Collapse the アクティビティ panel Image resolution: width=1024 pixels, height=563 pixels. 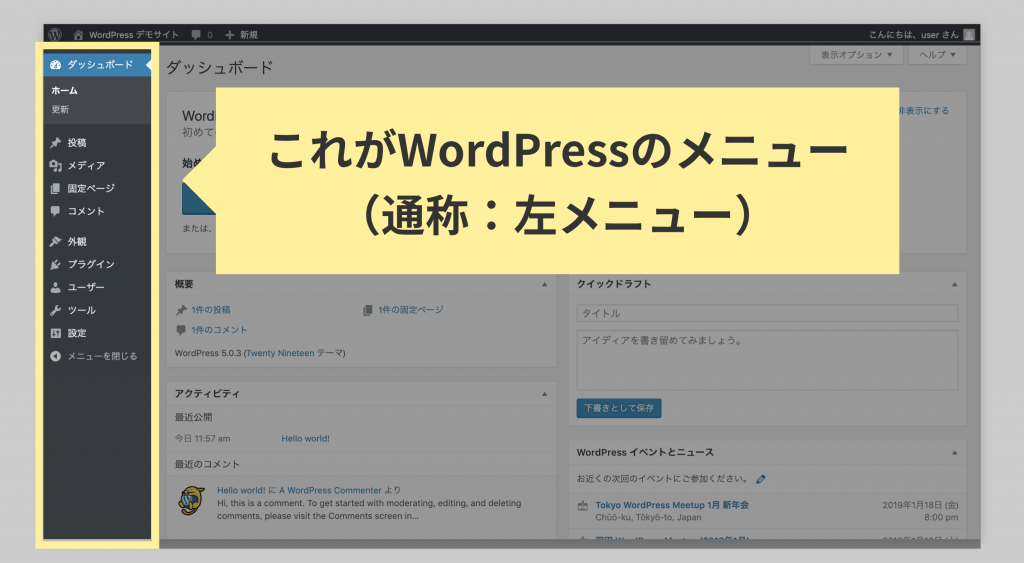(x=545, y=394)
